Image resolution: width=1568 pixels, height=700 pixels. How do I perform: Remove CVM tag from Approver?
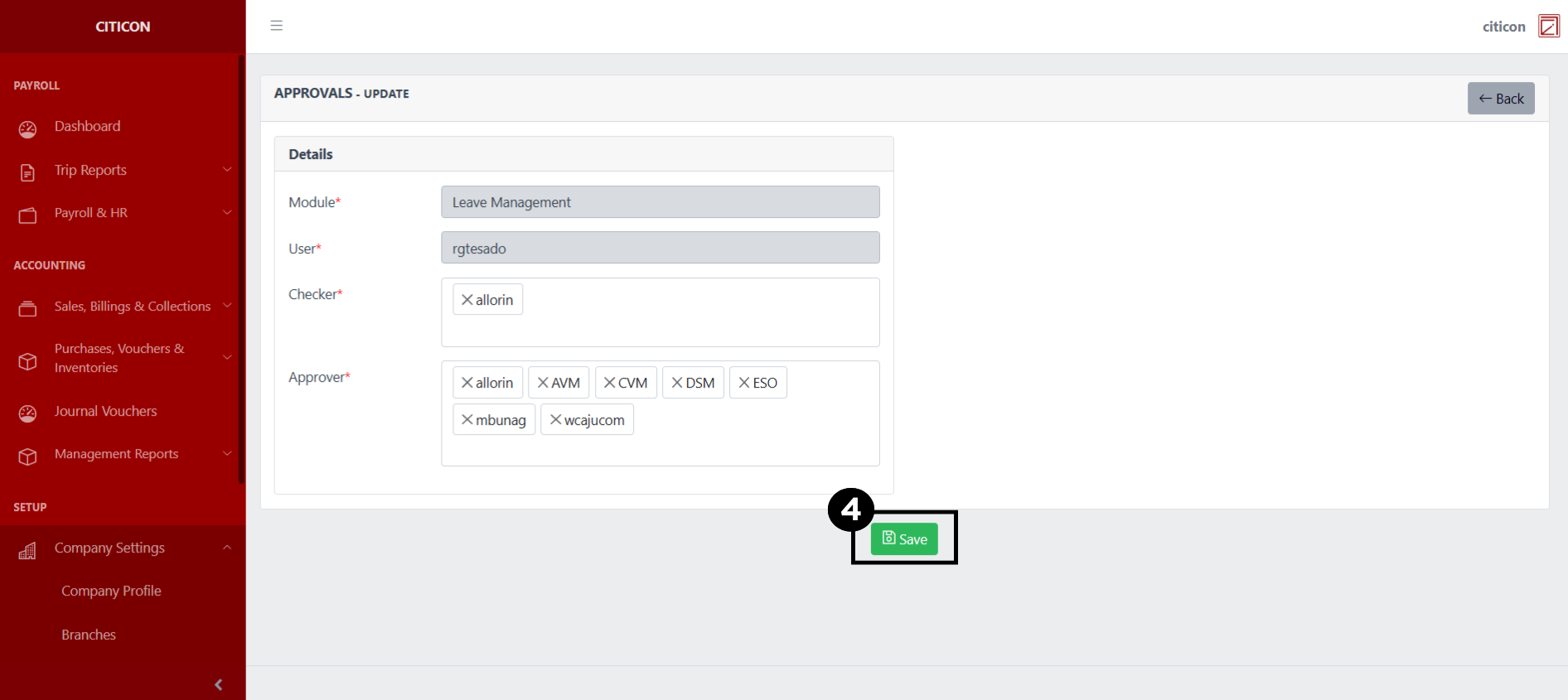pyautogui.click(x=609, y=383)
